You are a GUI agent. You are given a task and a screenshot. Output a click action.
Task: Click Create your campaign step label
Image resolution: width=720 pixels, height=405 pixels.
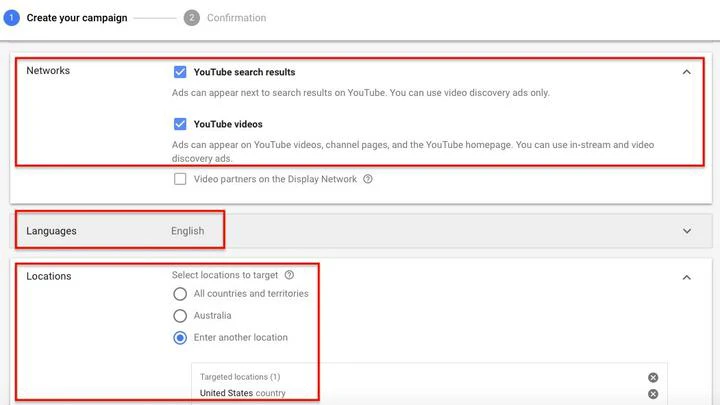tap(77, 18)
